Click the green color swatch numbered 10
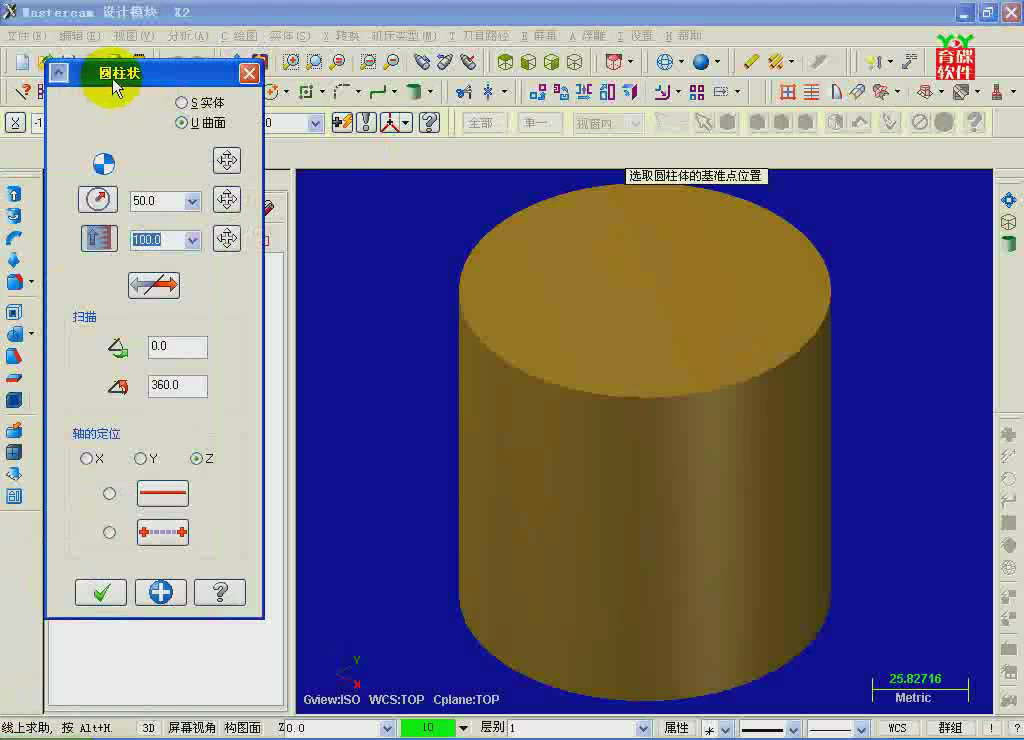 pyautogui.click(x=428, y=728)
